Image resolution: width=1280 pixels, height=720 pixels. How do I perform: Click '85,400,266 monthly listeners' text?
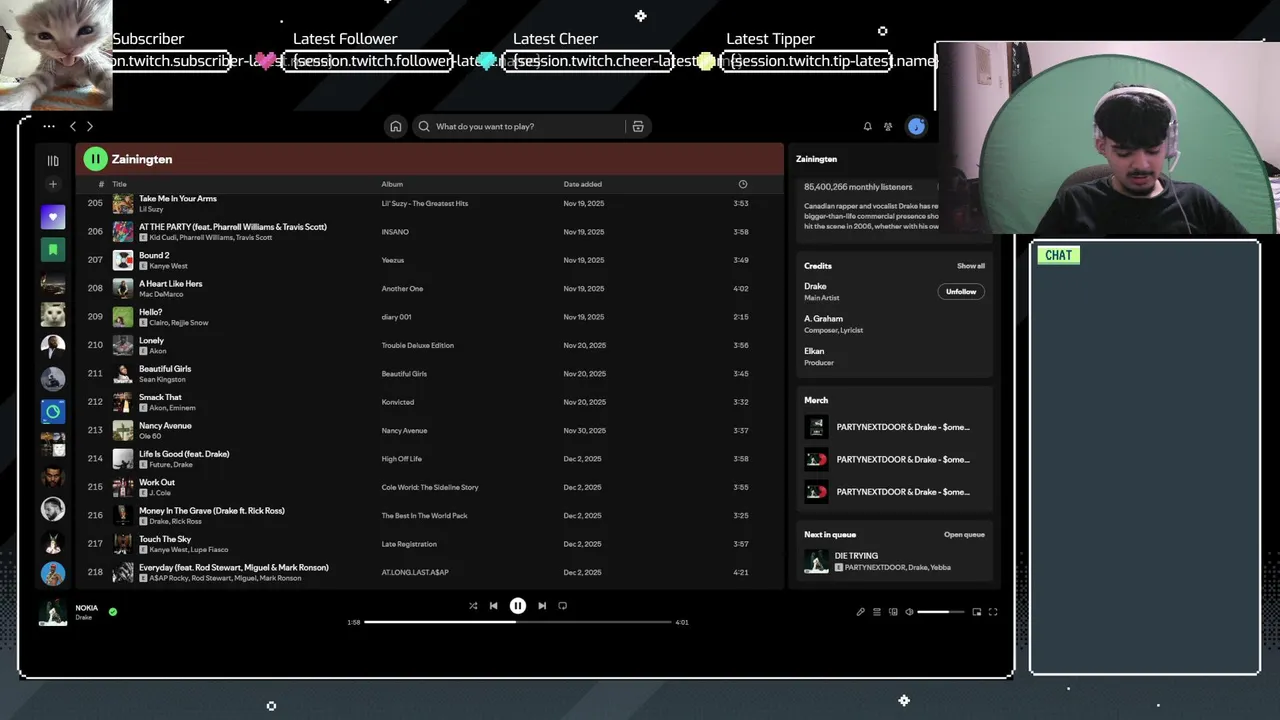[858, 187]
